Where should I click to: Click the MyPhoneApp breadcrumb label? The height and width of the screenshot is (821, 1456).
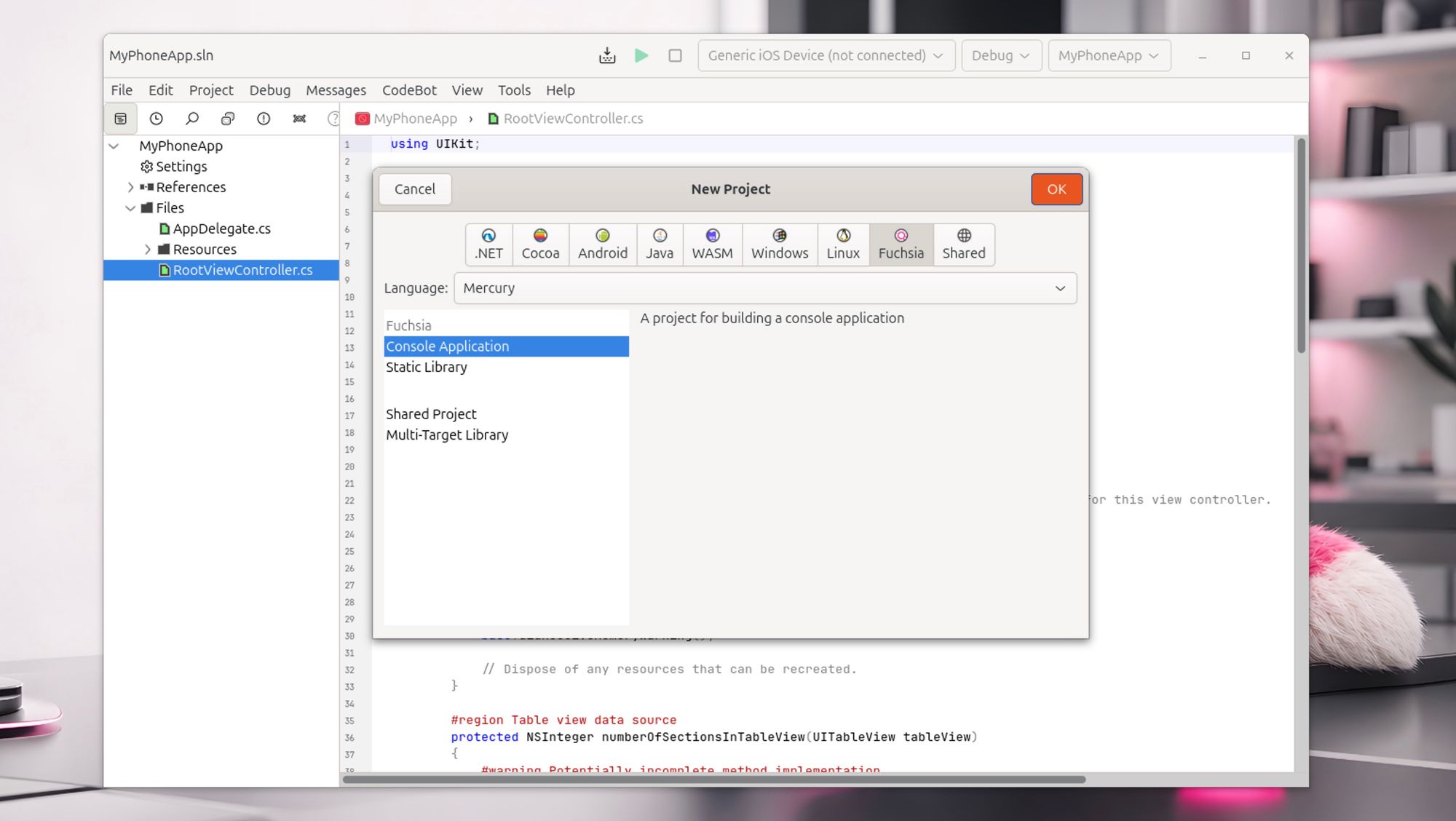coord(415,119)
